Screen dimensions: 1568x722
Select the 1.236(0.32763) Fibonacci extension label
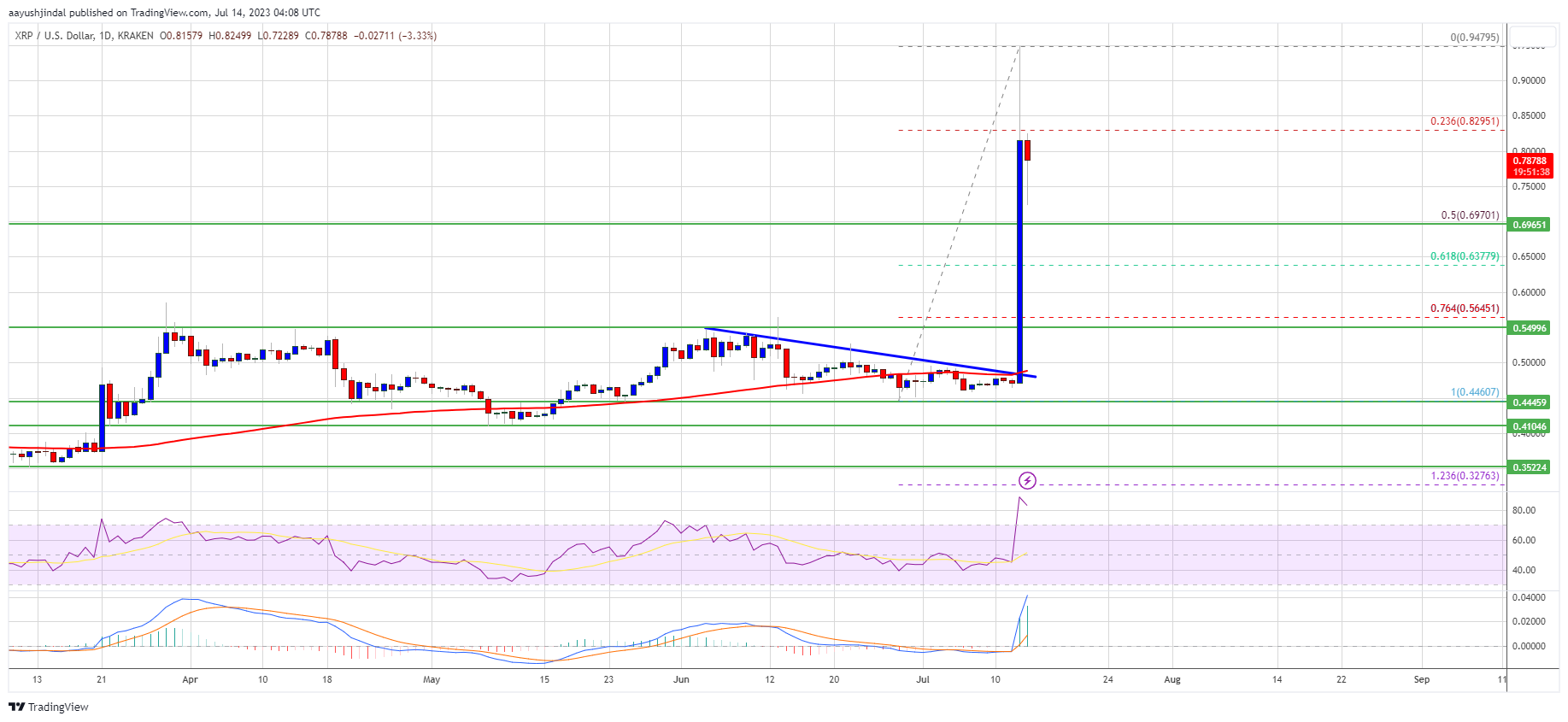(1464, 476)
